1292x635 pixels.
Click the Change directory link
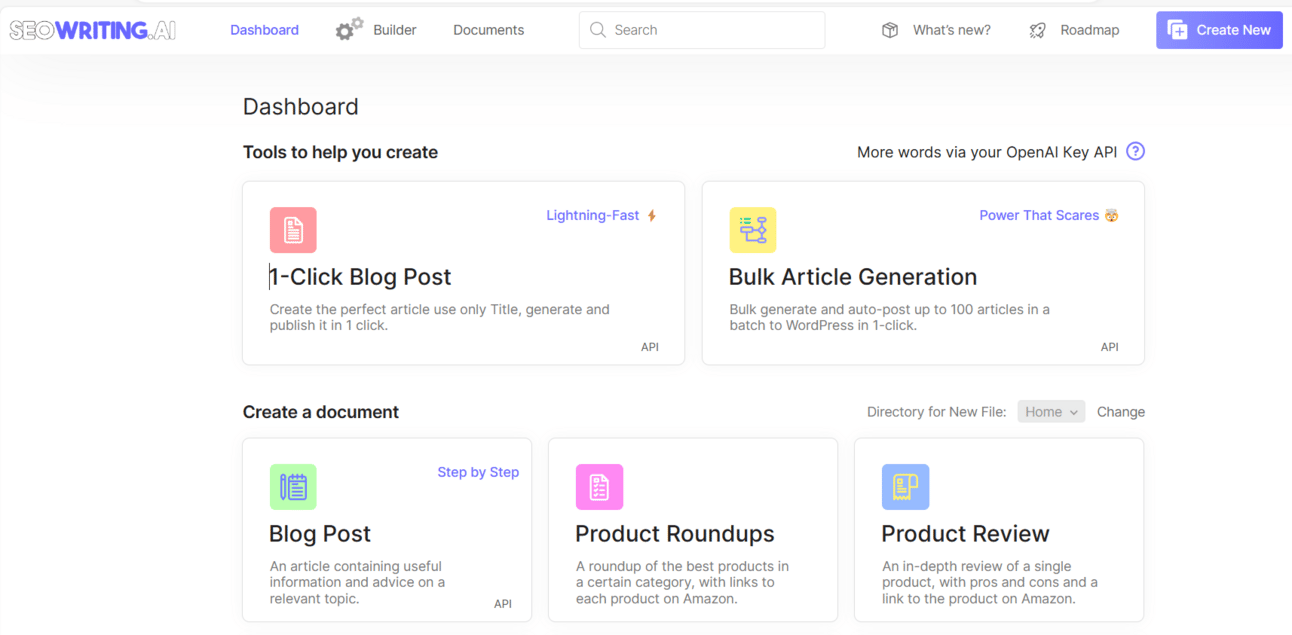pos(1120,412)
